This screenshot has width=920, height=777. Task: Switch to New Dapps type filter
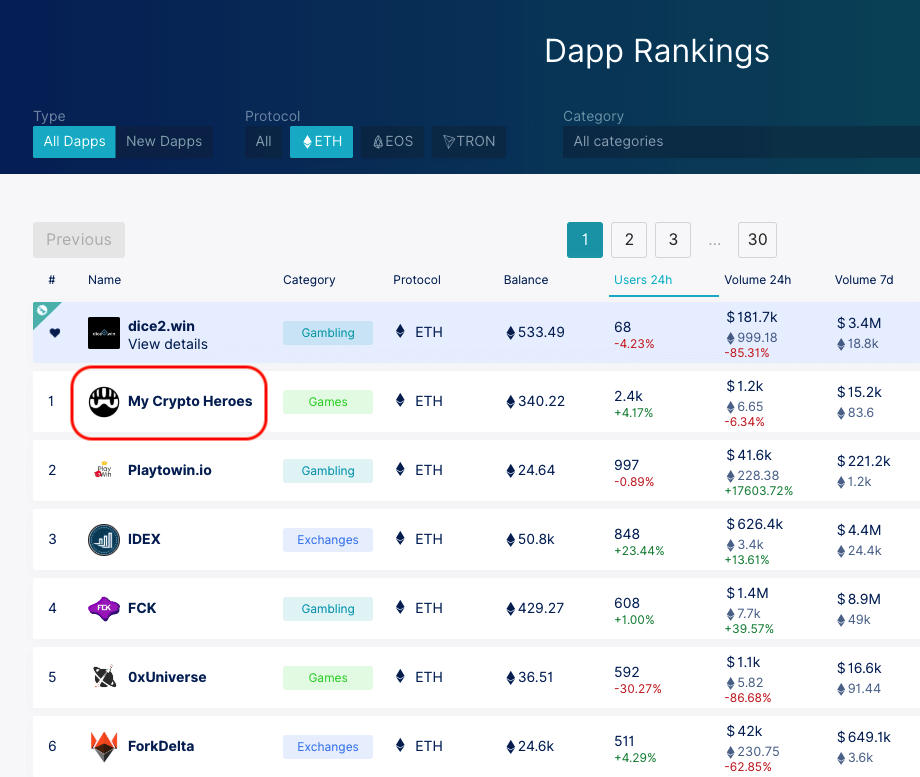164,141
